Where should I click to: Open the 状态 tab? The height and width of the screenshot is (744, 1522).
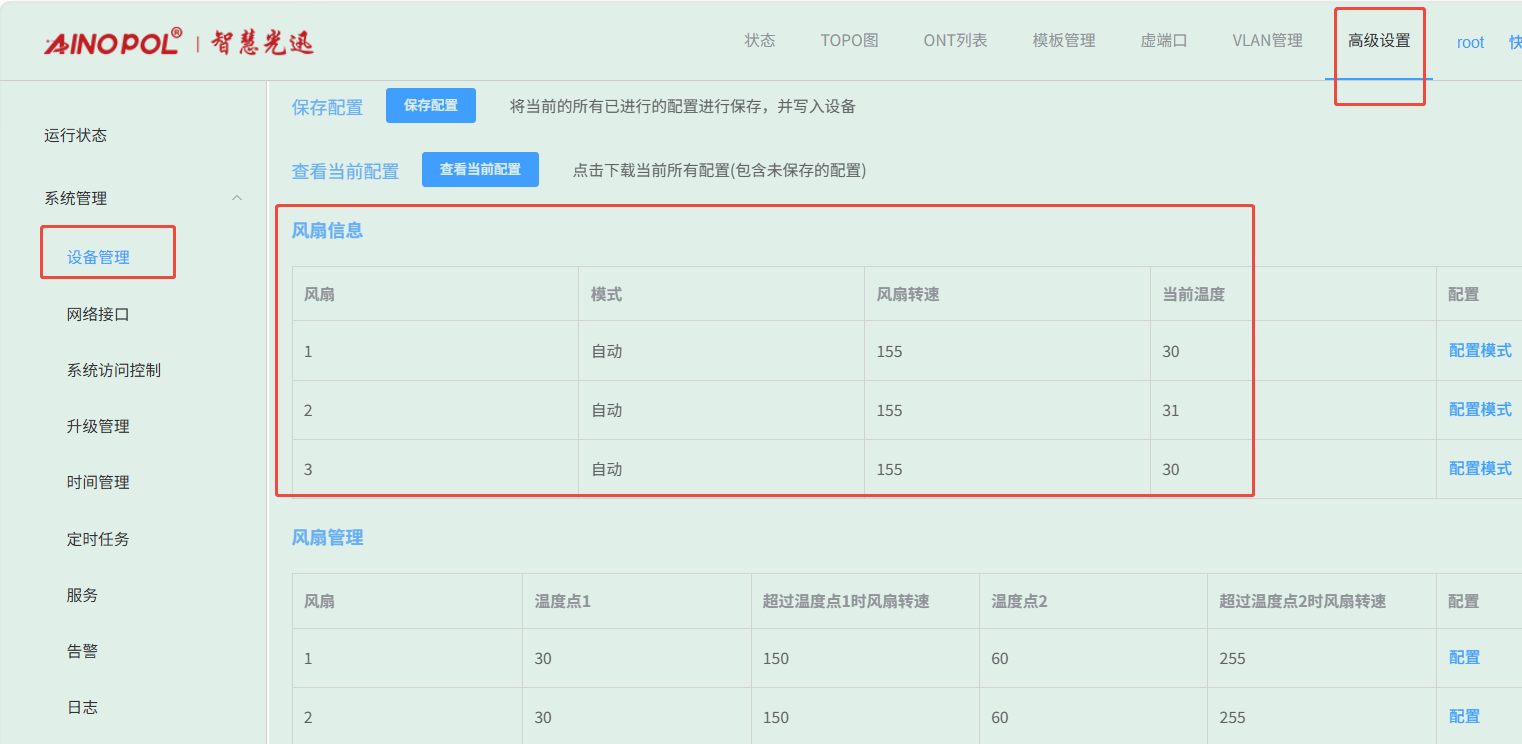[759, 41]
